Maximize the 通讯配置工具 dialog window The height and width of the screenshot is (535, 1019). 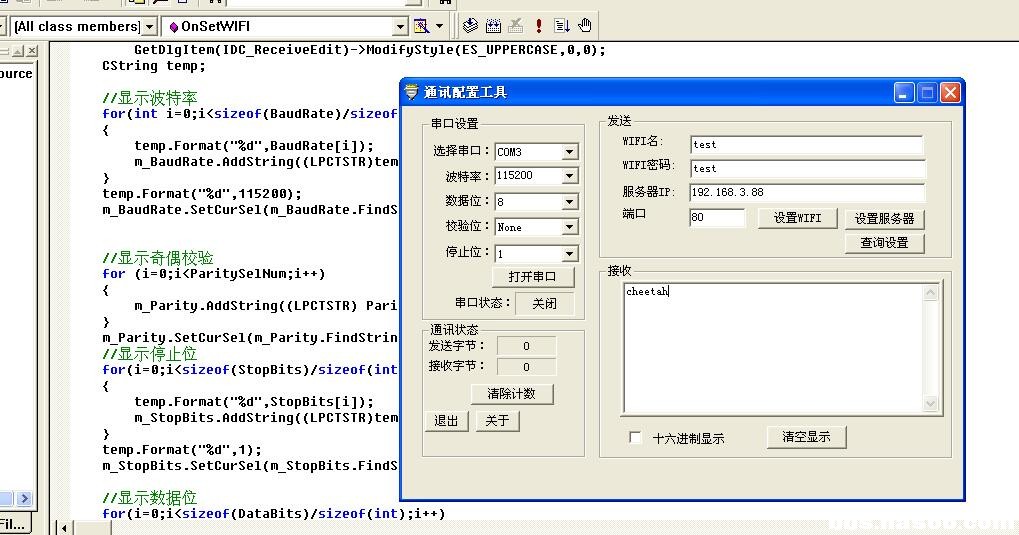[927, 92]
